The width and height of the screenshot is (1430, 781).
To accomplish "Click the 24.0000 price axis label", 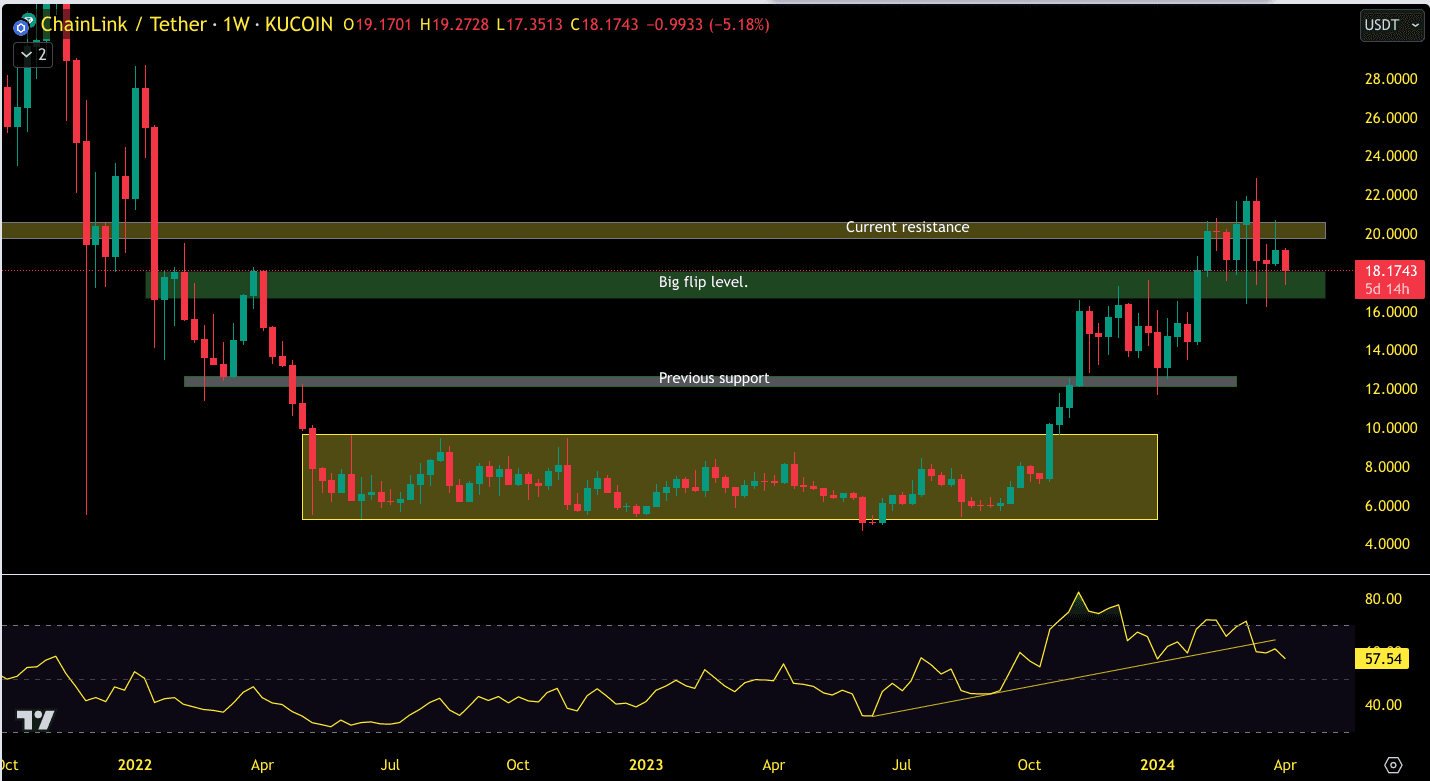I will (1390, 156).
